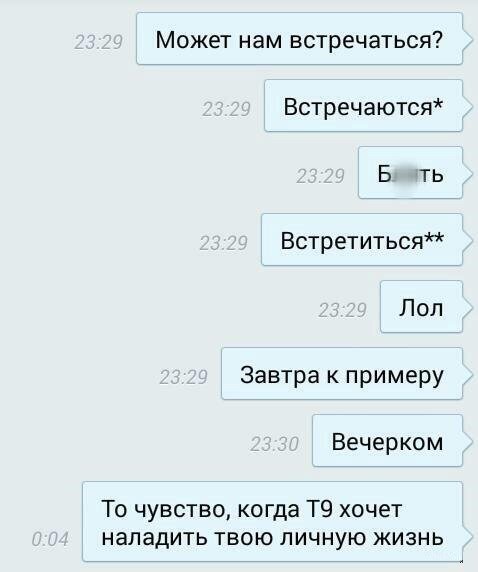Select the "Лол" message bubble
This screenshot has width=478, height=572.
[421, 307]
